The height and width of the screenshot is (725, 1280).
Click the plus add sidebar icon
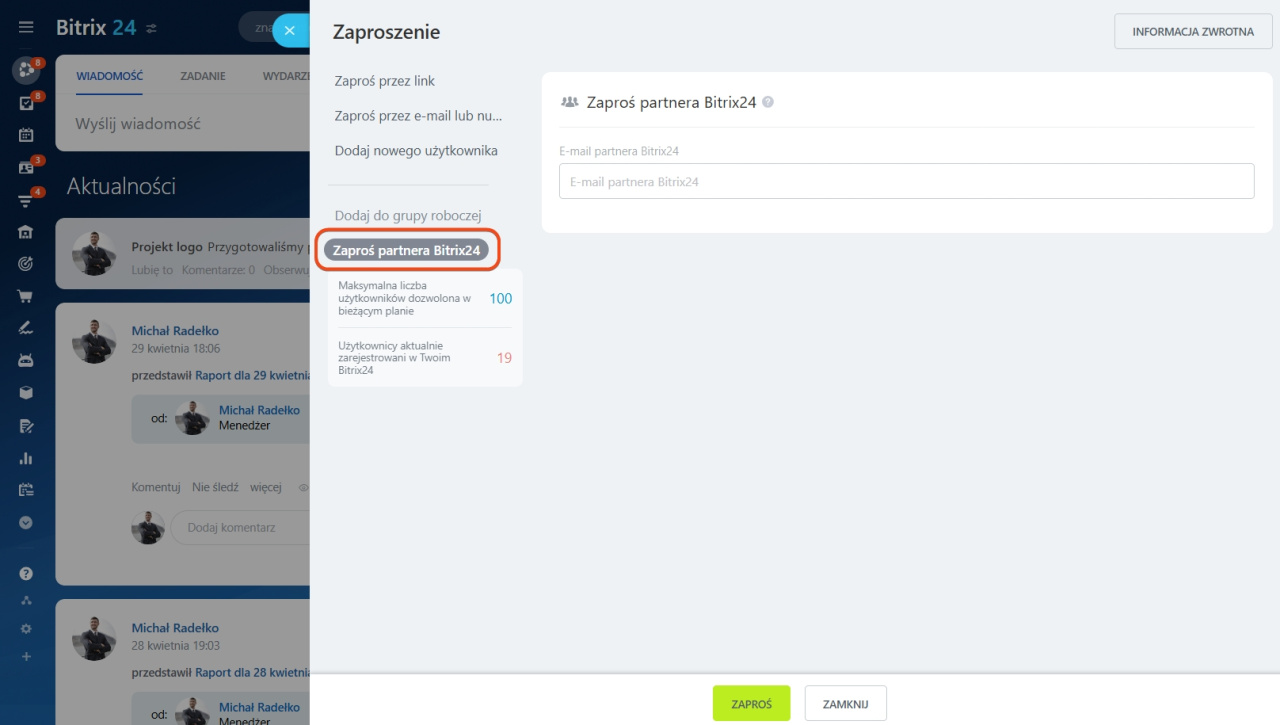pos(26,657)
